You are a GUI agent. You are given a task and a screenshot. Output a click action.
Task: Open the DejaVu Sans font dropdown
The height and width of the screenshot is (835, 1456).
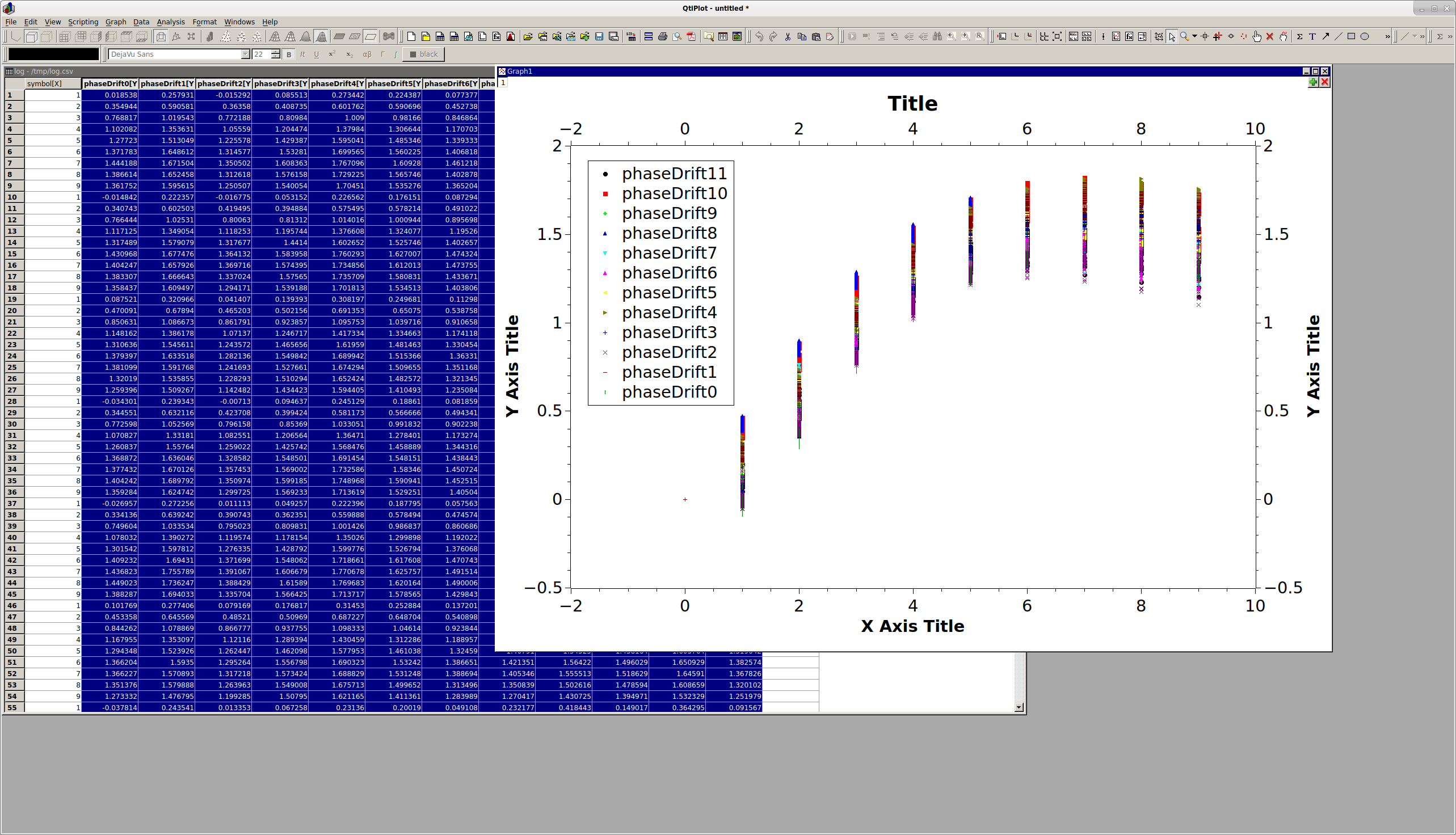tap(245, 54)
